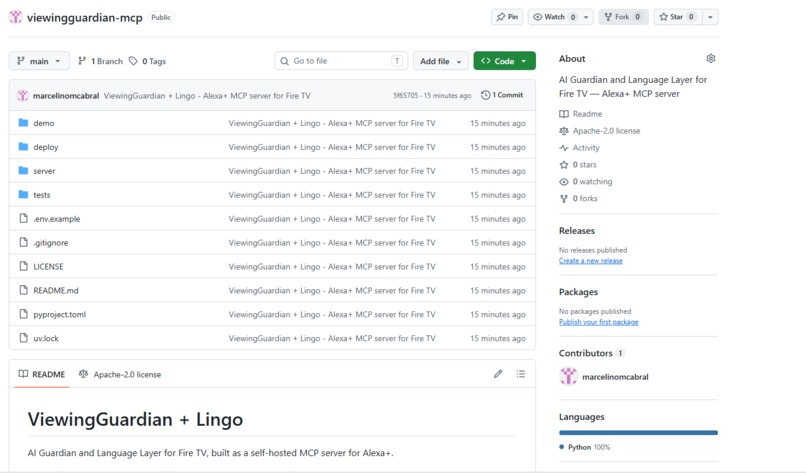Switch to the Apache-2.0 license tab
The image size is (806, 473).
[120, 374]
